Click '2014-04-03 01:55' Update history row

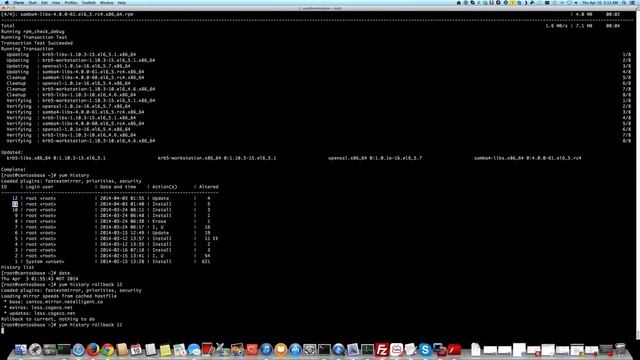click(110, 198)
